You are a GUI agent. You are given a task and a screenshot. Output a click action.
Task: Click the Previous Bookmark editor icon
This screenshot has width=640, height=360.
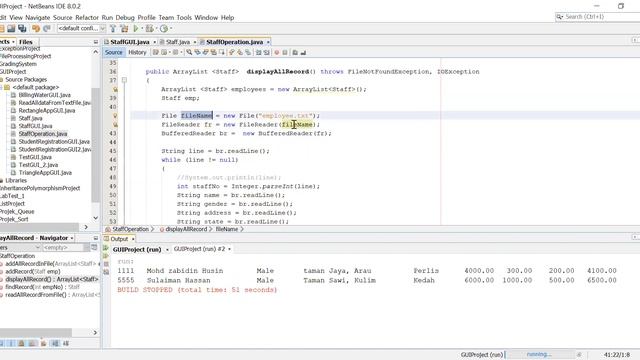pyautogui.click(x=232, y=52)
